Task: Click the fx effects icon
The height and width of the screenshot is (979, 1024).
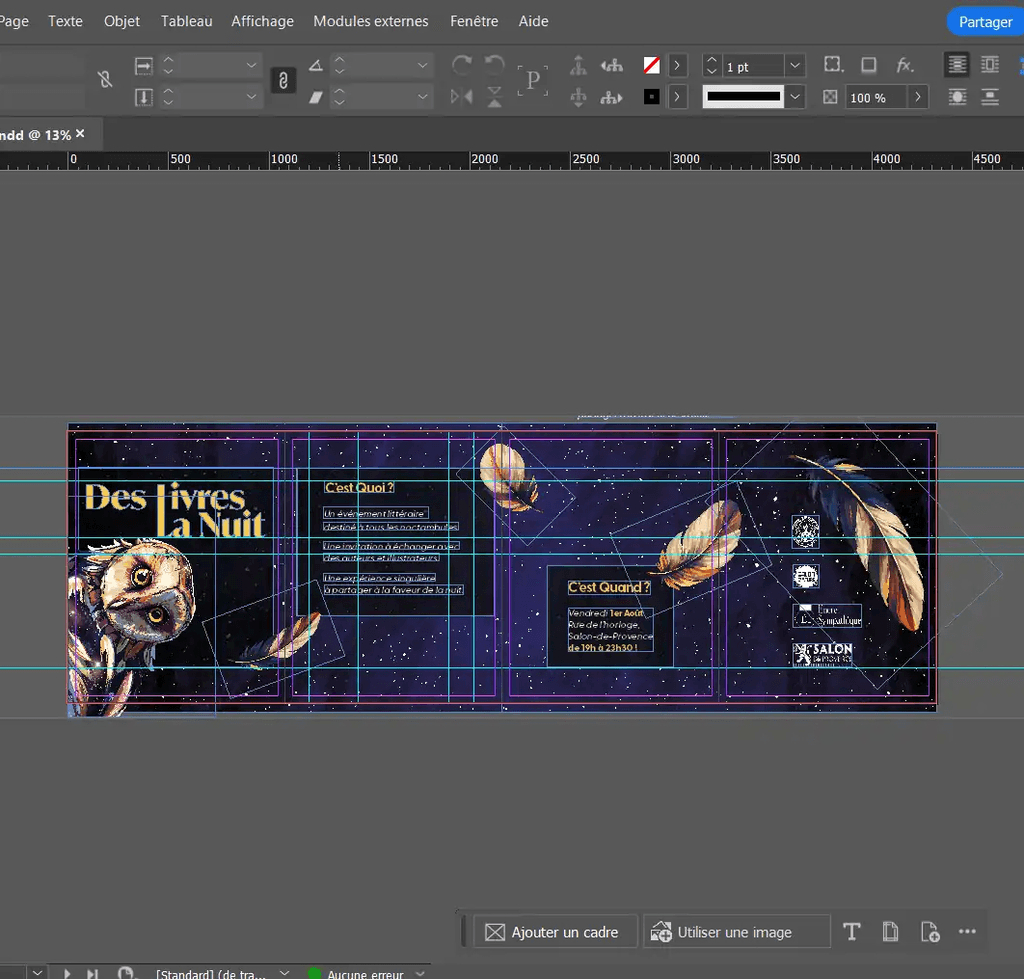Action: (905, 65)
